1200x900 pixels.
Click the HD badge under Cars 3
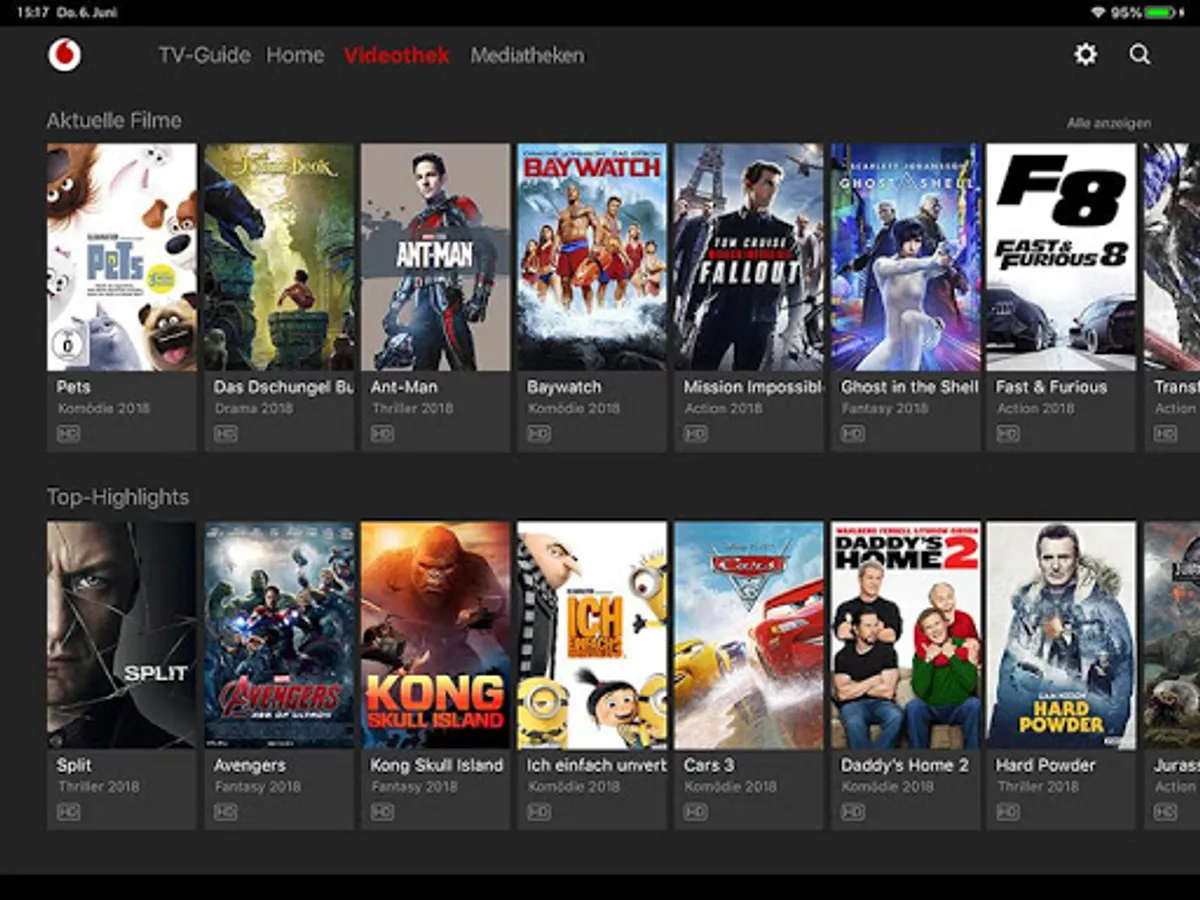point(695,812)
